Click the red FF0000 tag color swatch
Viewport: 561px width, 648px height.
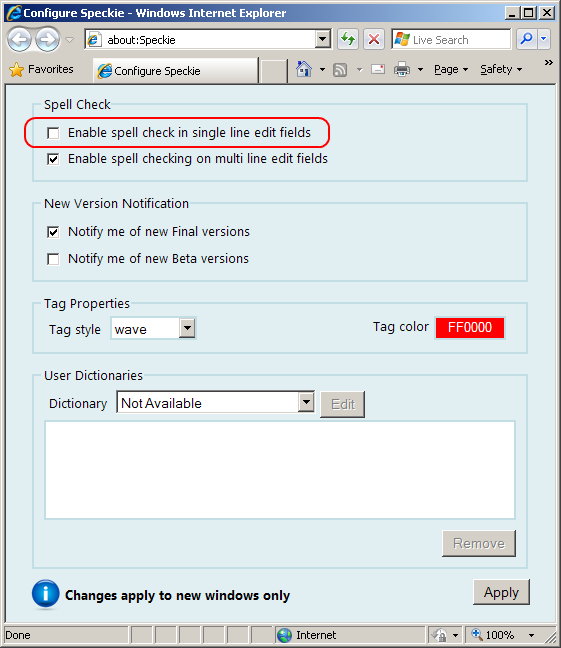coord(470,328)
